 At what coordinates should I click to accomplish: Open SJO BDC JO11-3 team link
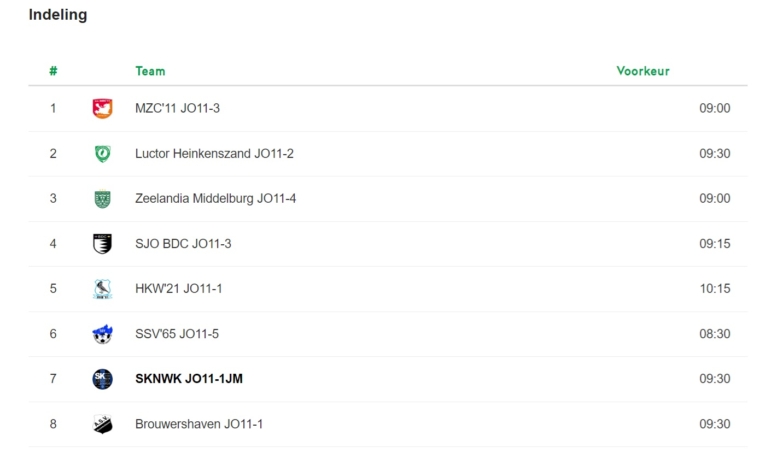pyautogui.click(x=183, y=244)
